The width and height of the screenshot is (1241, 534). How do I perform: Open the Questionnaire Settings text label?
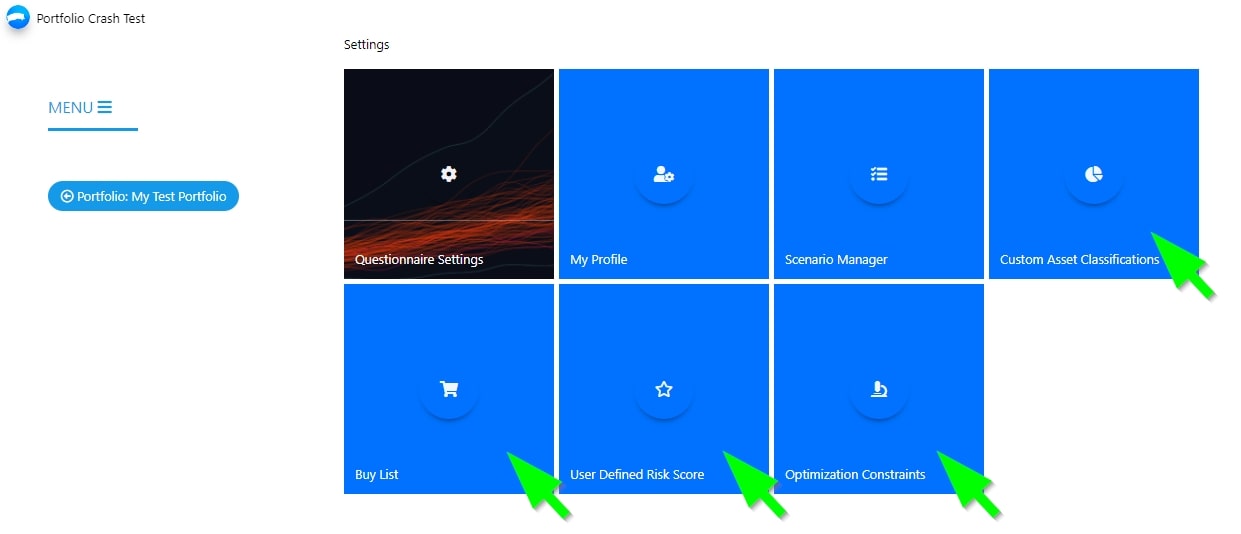419,260
